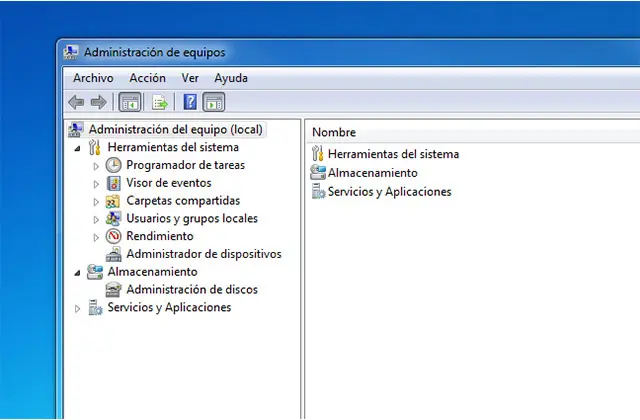Click the Export list toolbar icon
This screenshot has height=420, width=640.
coord(159,102)
